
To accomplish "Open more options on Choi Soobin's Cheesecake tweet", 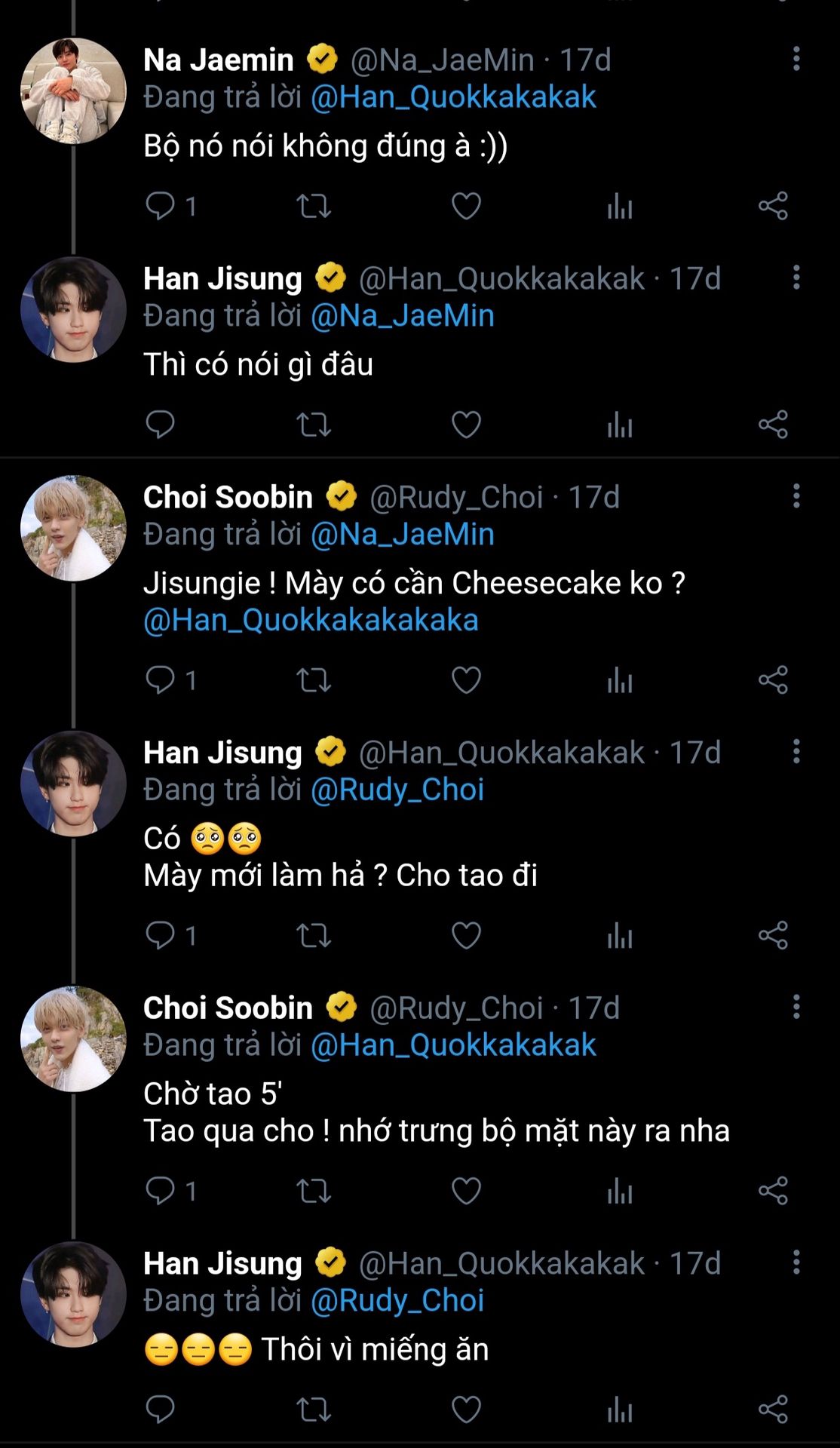I will pyautogui.click(x=796, y=496).
